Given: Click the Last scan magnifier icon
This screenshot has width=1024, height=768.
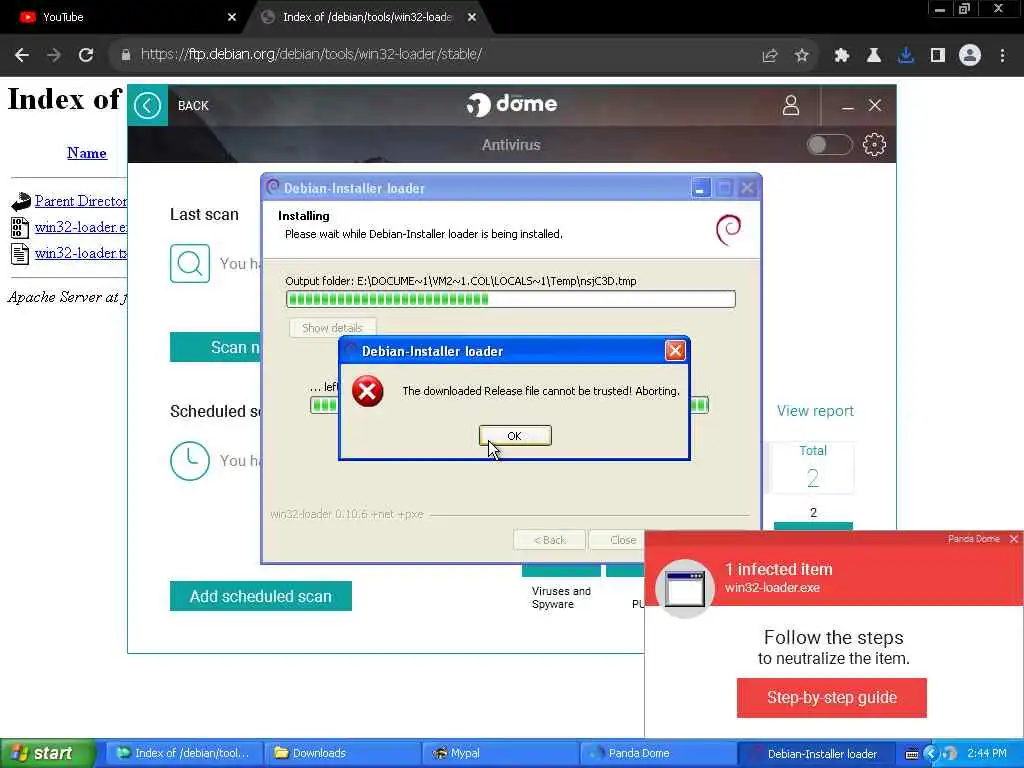Looking at the screenshot, I should click(x=190, y=263).
